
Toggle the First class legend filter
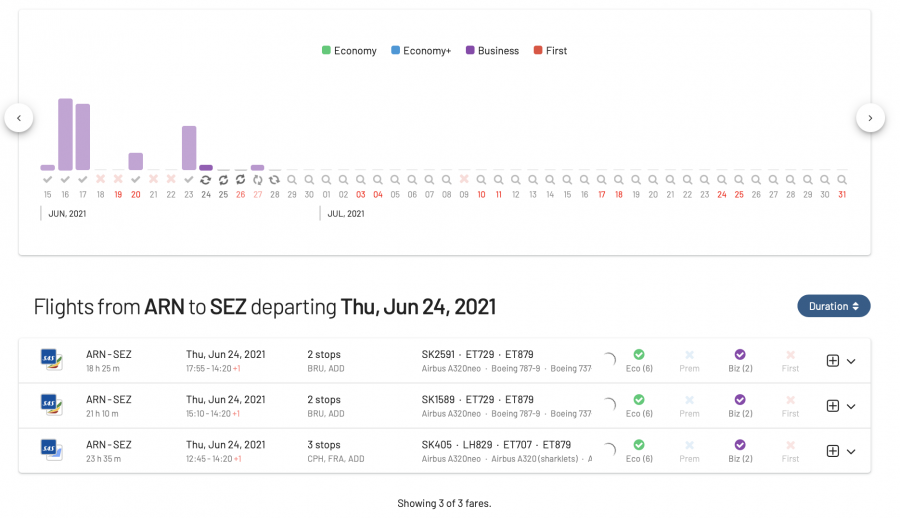pyautogui.click(x=550, y=51)
